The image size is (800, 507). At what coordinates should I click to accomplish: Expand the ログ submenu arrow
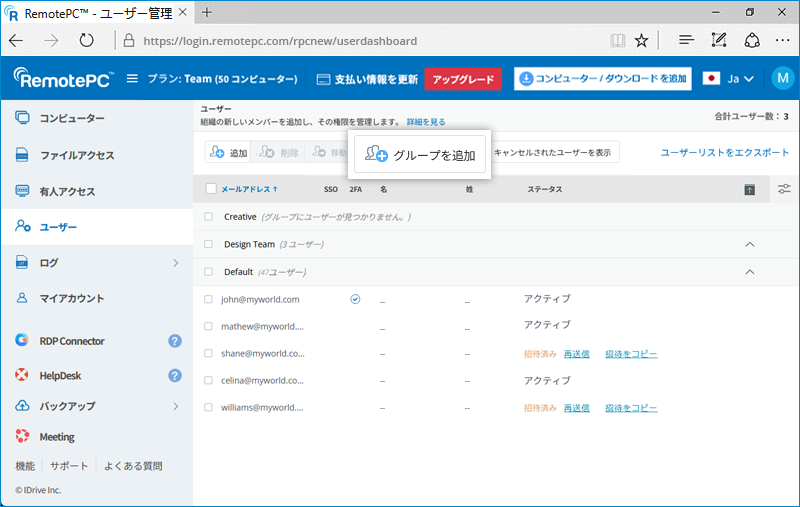[176, 263]
